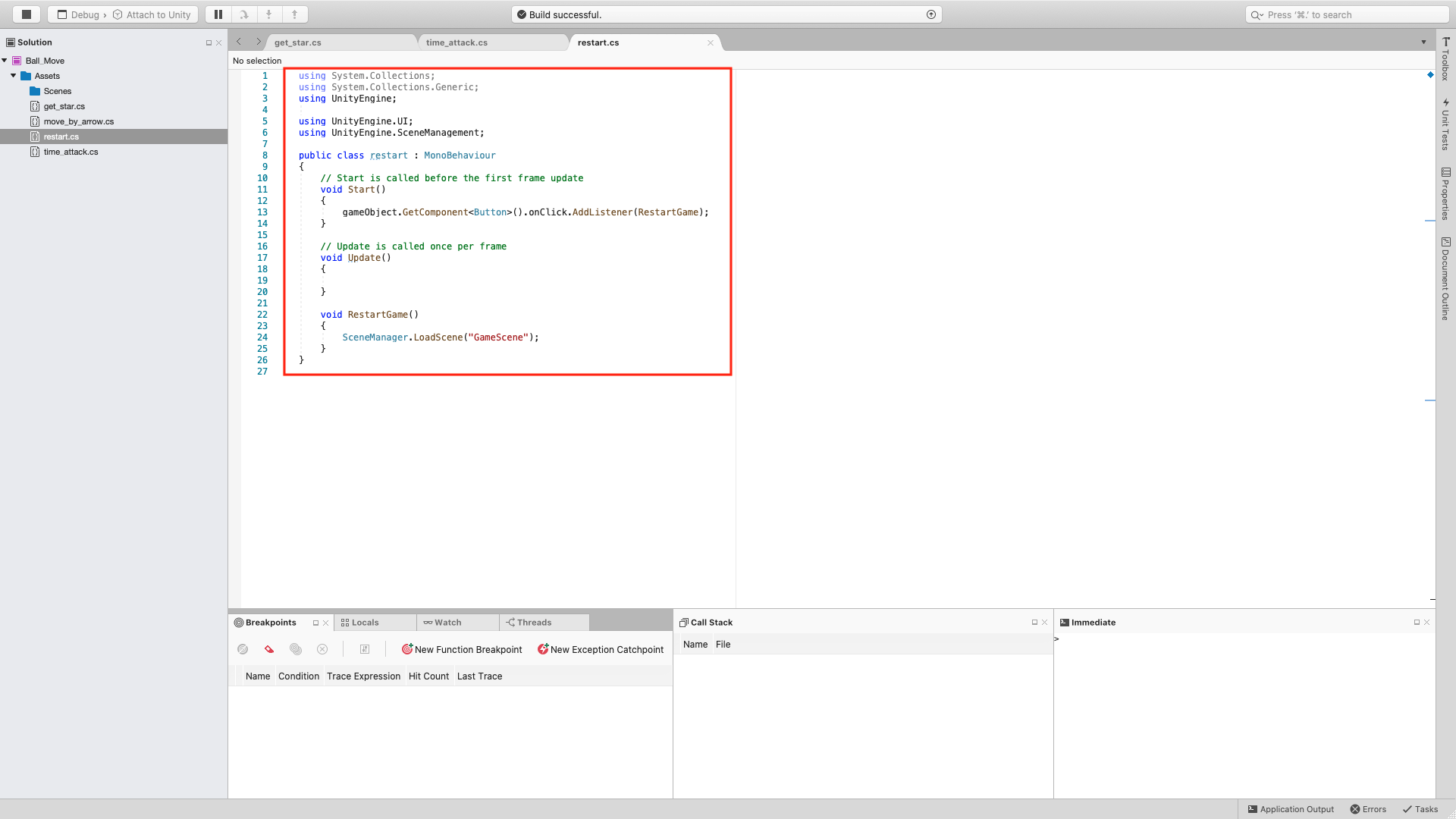
Task: Show the Document Outline side panel
Action: [1446, 279]
